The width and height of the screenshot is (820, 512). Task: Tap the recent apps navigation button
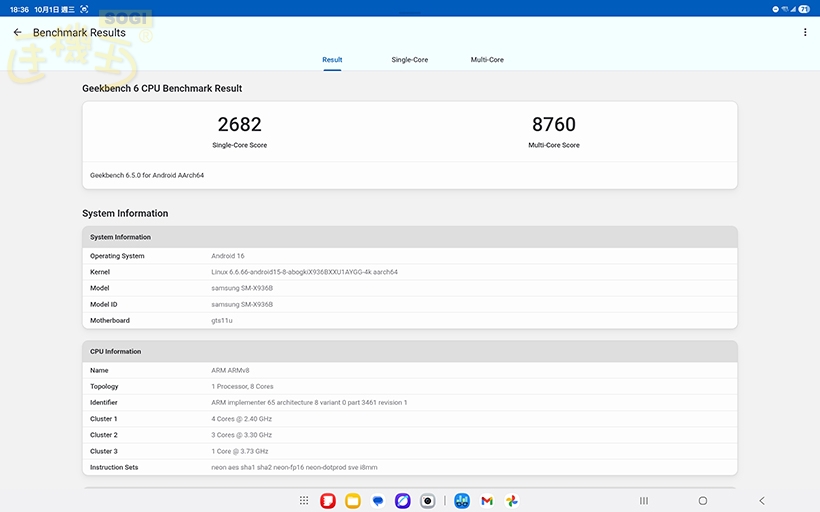coord(645,501)
